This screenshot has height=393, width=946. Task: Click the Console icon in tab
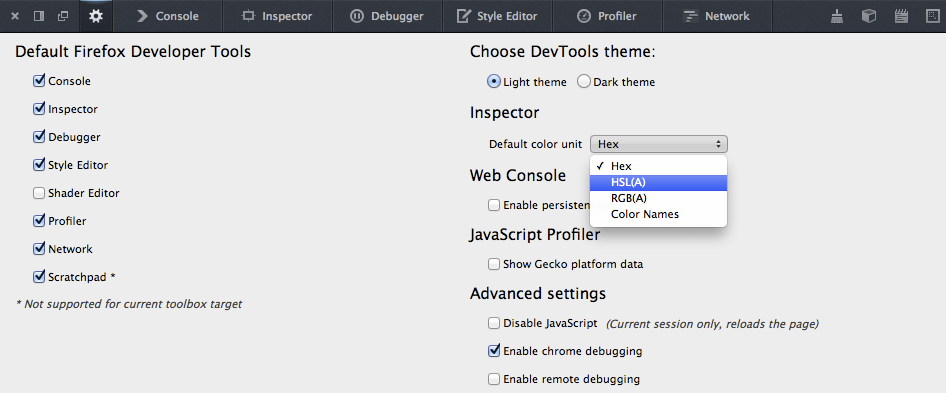pyautogui.click(x=142, y=16)
